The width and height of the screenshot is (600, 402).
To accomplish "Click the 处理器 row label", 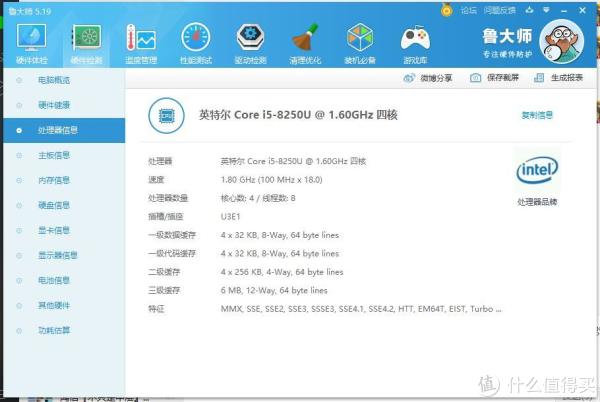I will click(x=160, y=161).
